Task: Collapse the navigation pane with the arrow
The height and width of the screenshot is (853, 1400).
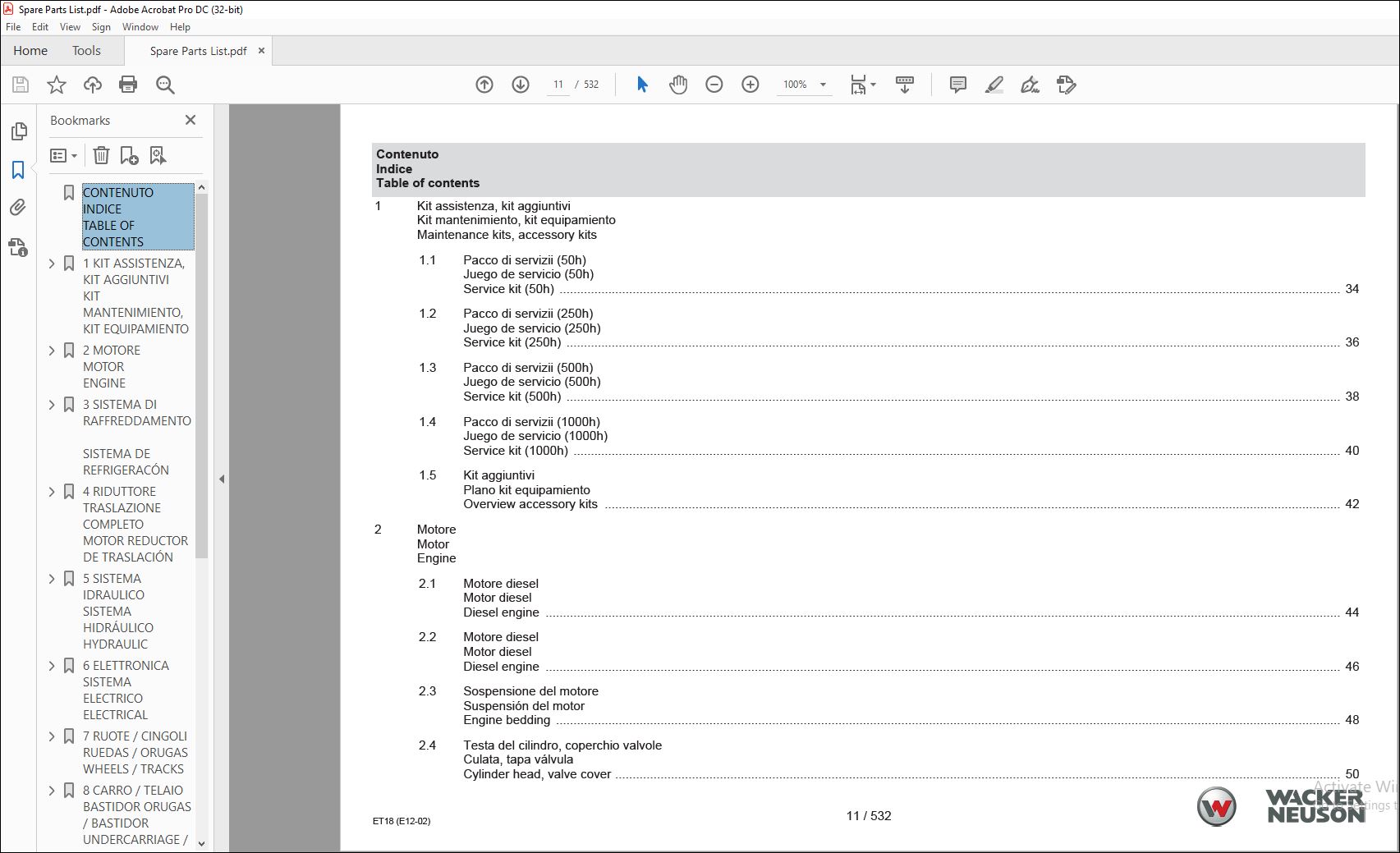Action: tap(222, 479)
